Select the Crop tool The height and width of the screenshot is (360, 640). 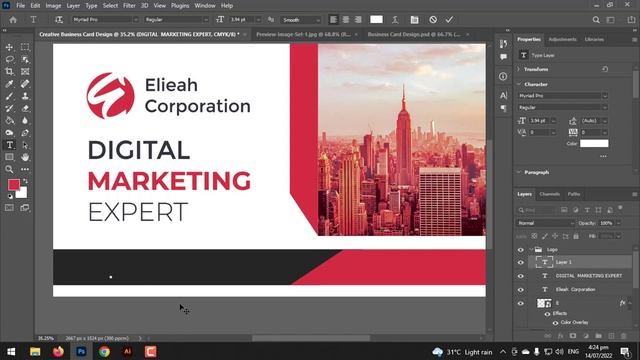pos(9,72)
